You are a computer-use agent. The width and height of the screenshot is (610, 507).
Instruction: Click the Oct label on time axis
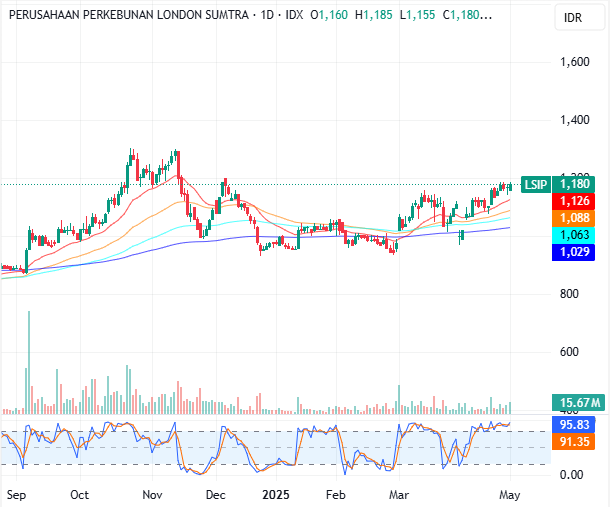tap(80, 495)
